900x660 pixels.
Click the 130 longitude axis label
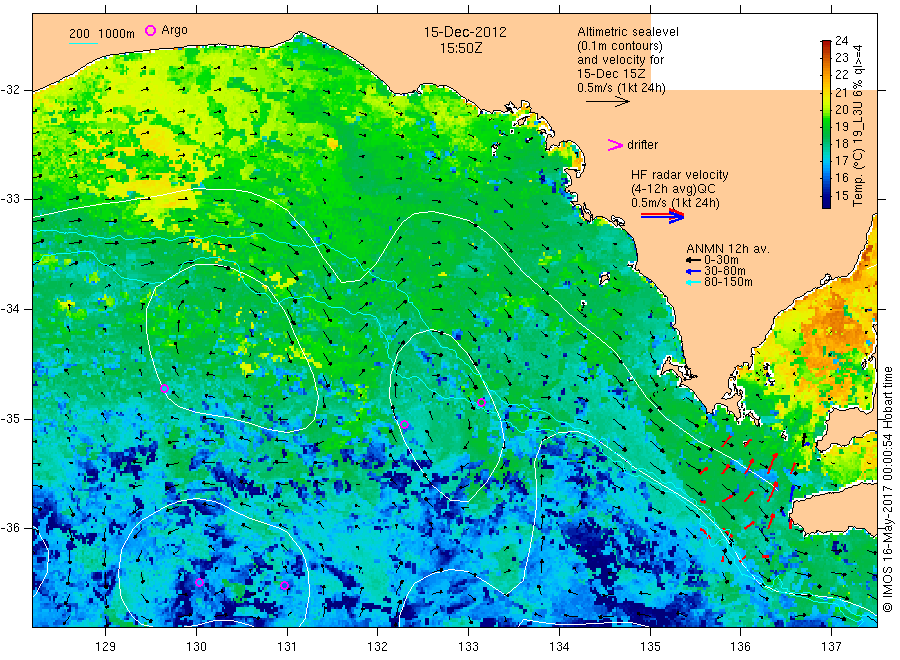pyautogui.click(x=196, y=647)
